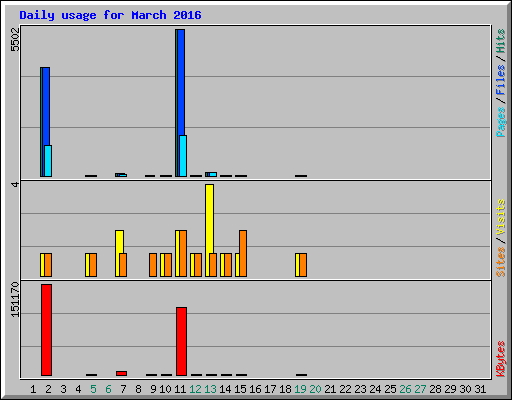
Task: Click green weekend day label 19
Action: (x=300, y=389)
